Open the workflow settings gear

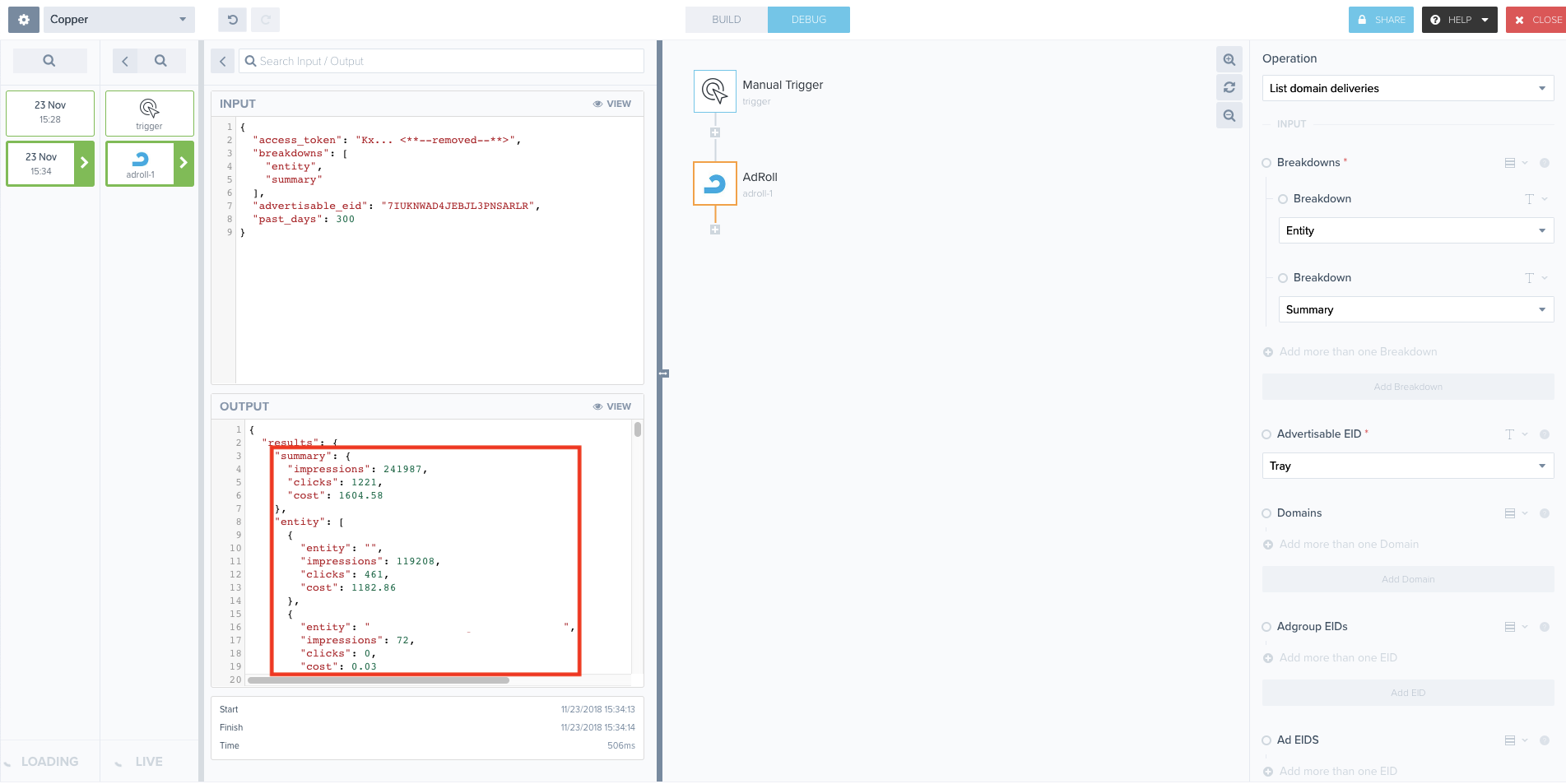tap(21, 19)
